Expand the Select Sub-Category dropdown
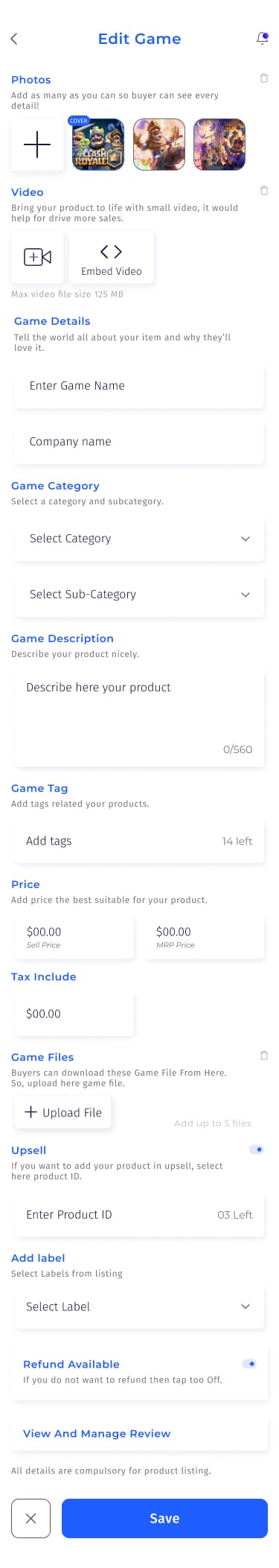 [139, 594]
